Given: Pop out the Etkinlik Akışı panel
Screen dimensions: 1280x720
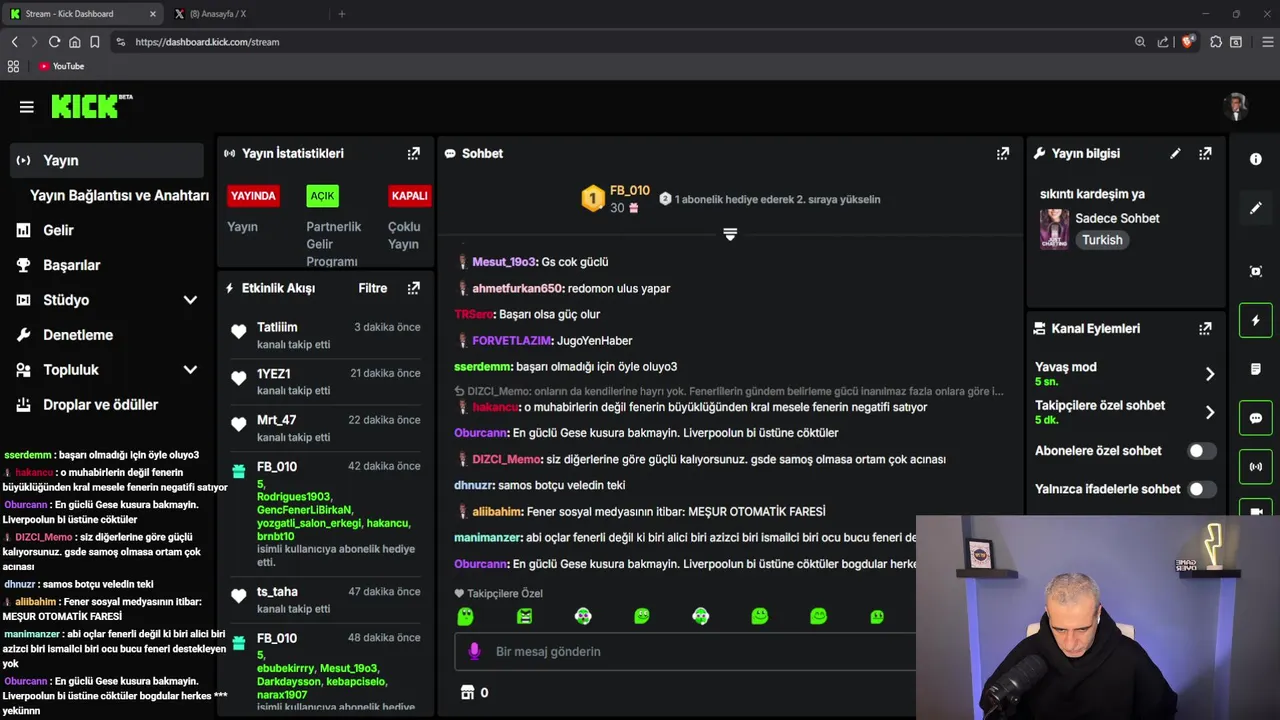Looking at the screenshot, I should coord(413,288).
